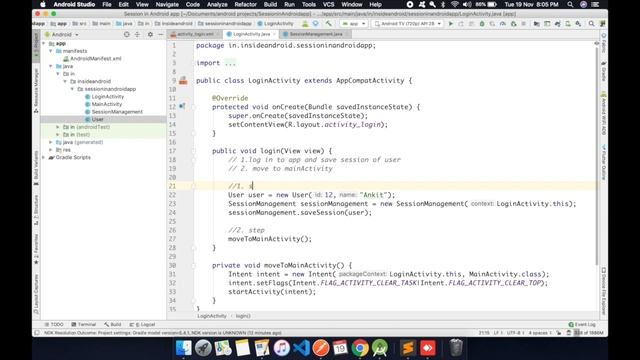The width and height of the screenshot is (640, 360).
Task: Open the Build tool window
Action: click(113, 324)
